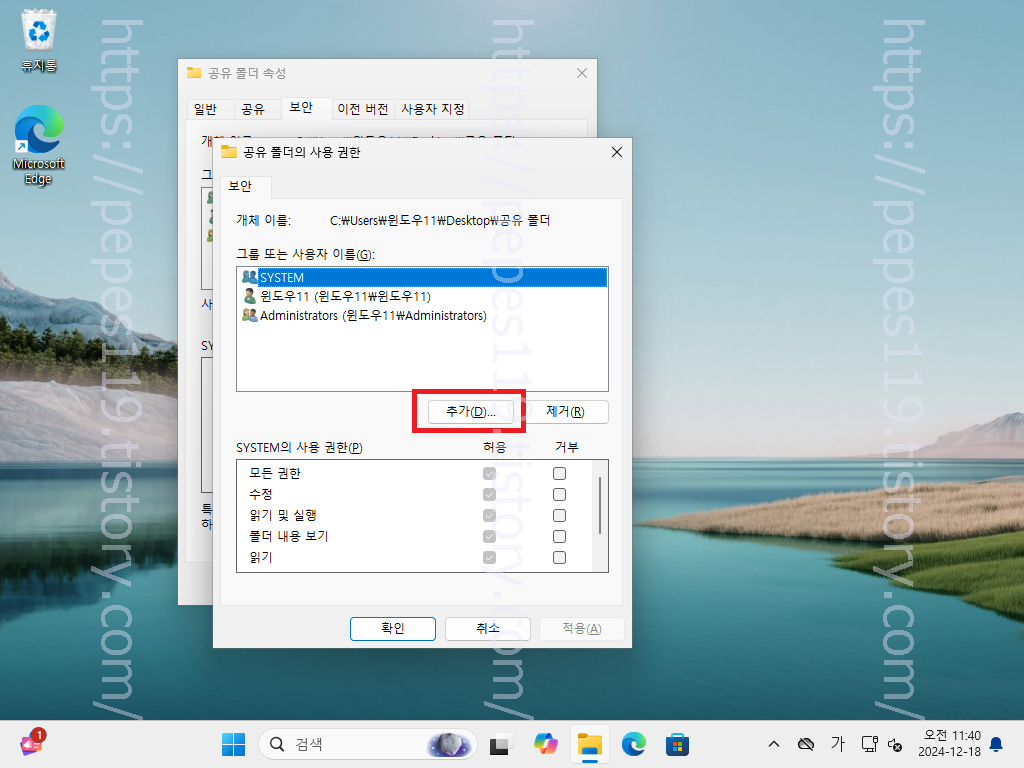Open network status tray icon
The image size is (1024, 768).
(869, 744)
